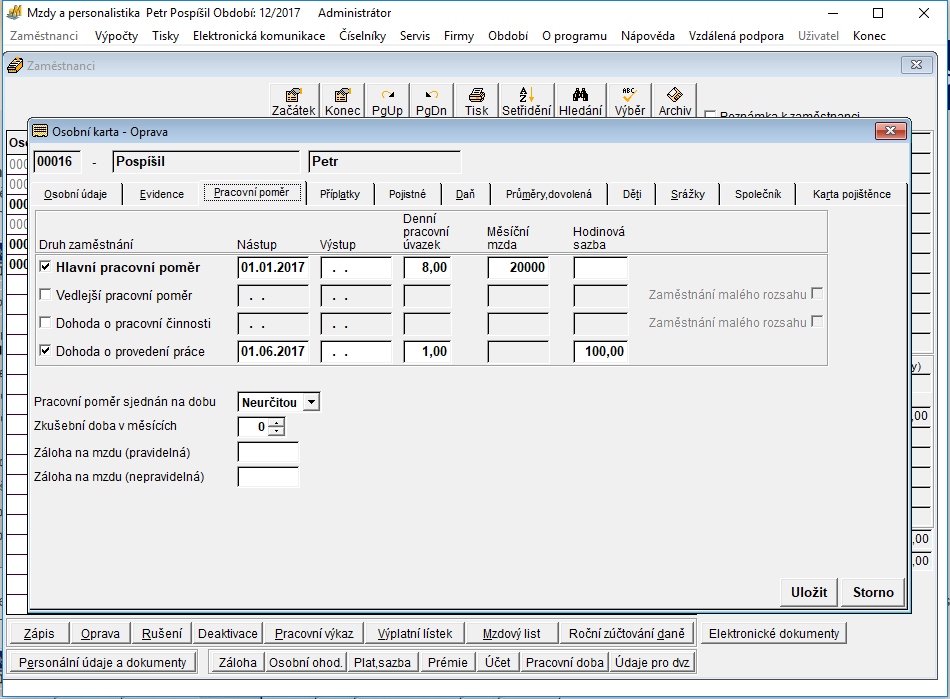
Task: Open search with Hledání binoculars
Action: (580, 101)
